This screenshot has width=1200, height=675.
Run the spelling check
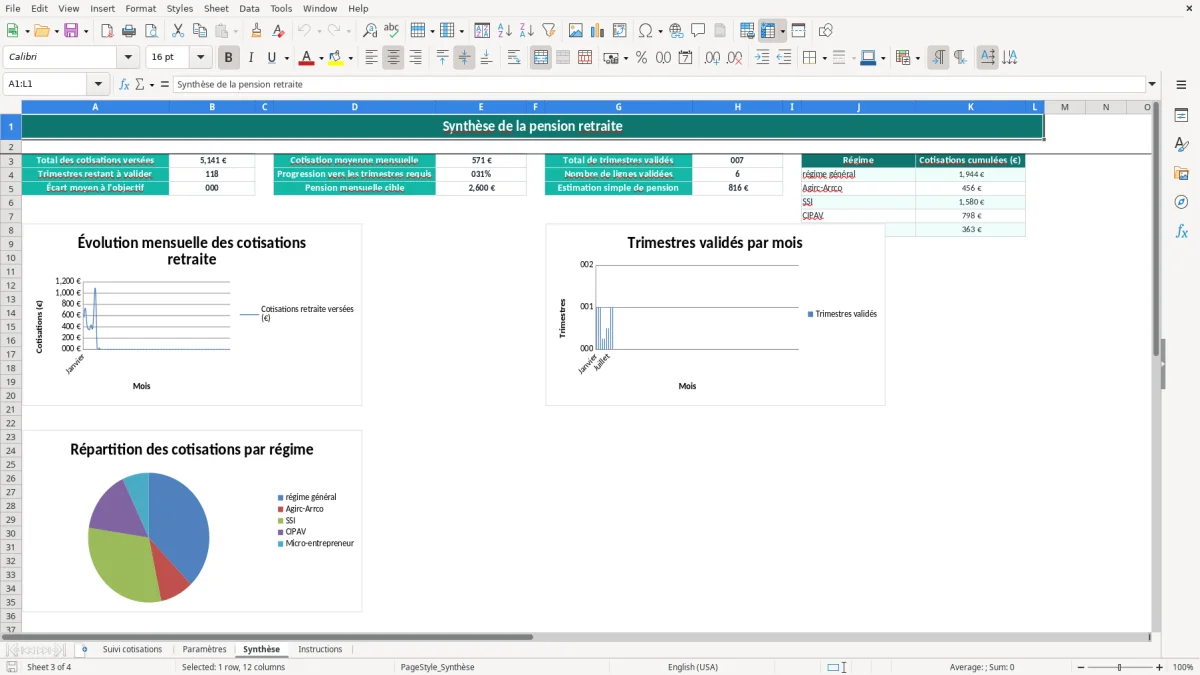point(392,31)
